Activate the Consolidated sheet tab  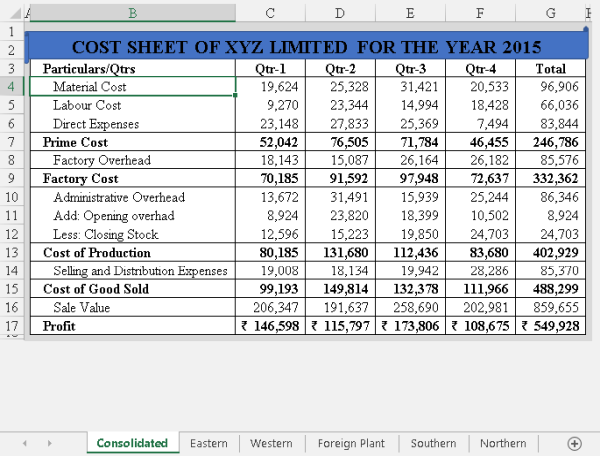[132, 443]
